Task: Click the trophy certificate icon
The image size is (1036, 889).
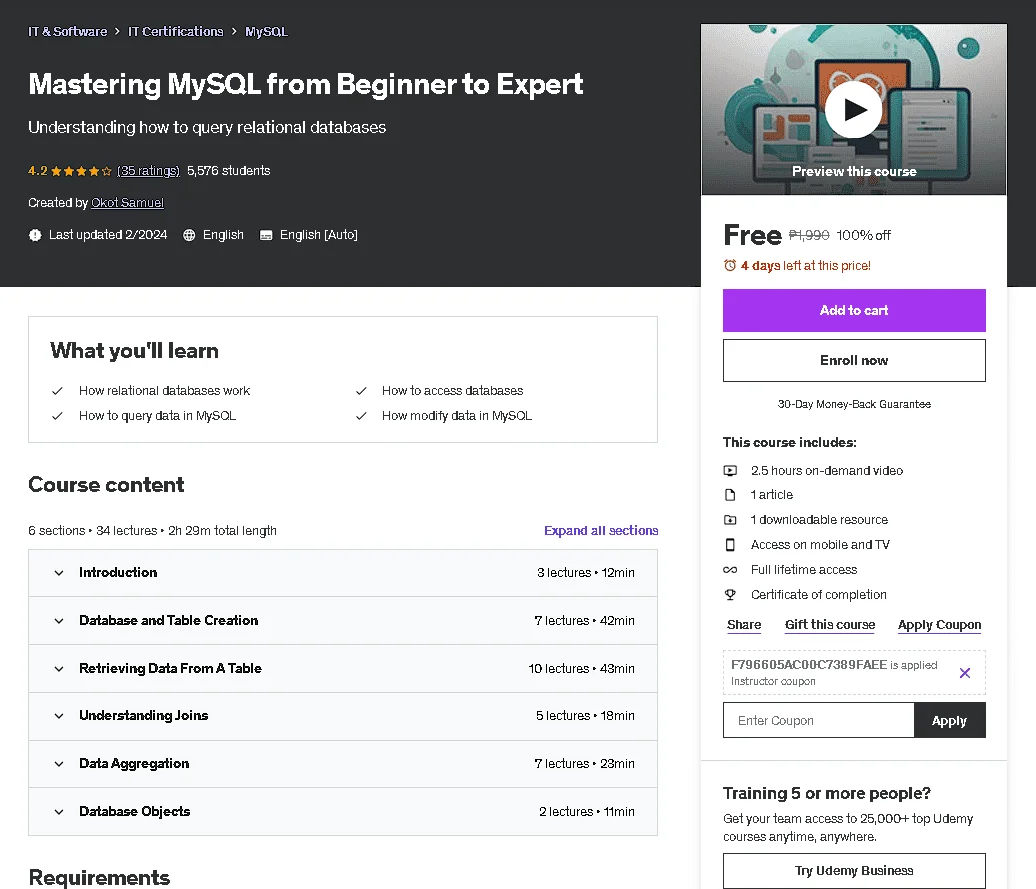Action: pos(730,594)
